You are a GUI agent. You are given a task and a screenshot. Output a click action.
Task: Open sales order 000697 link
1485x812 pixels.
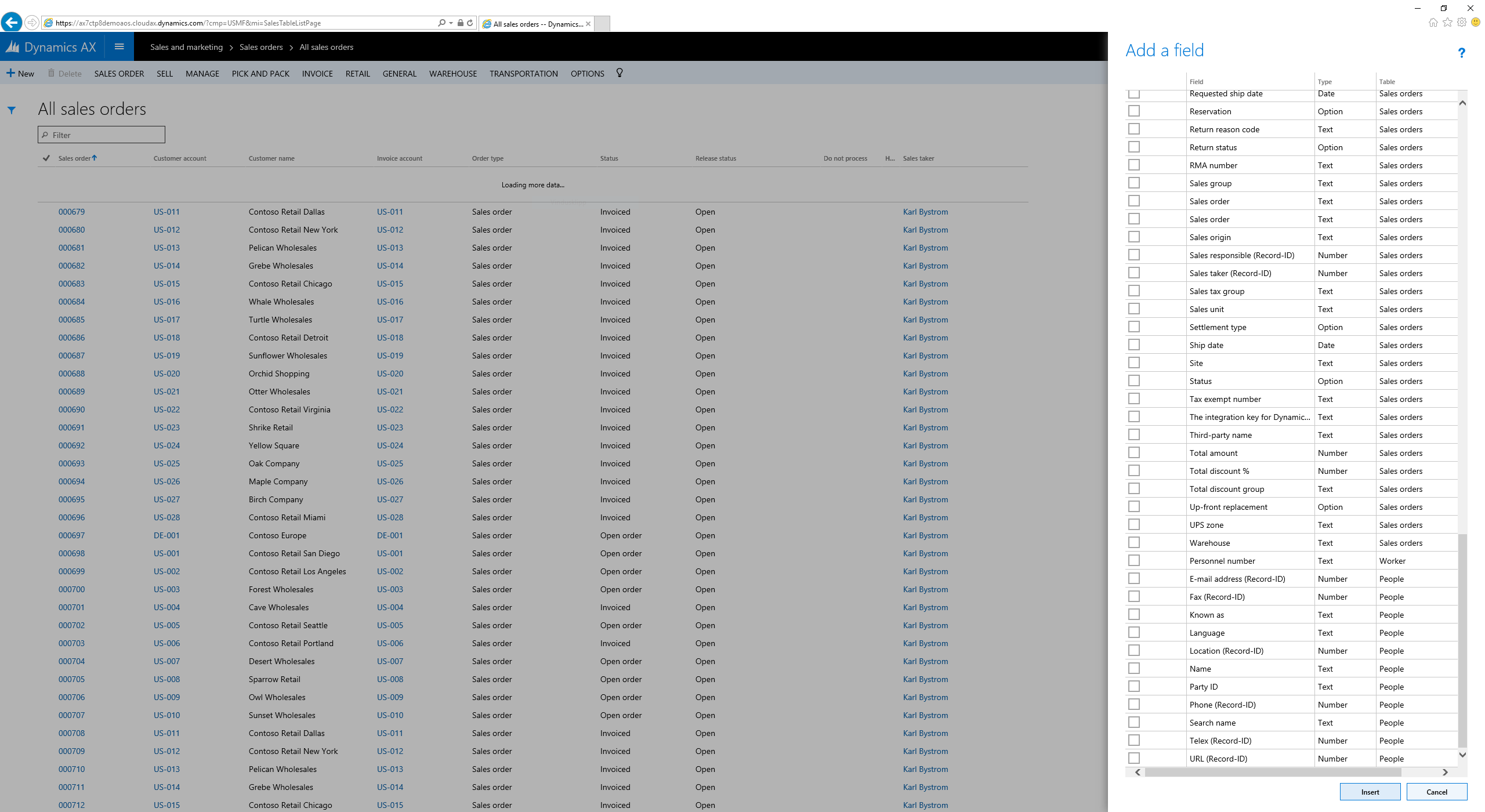click(x=71, y=535)
